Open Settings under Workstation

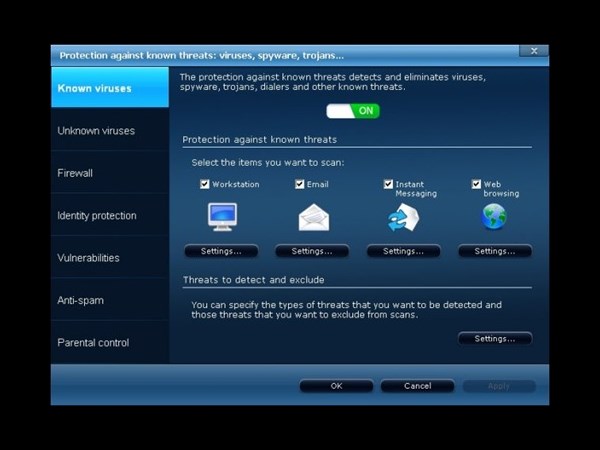tap(221, 251)
